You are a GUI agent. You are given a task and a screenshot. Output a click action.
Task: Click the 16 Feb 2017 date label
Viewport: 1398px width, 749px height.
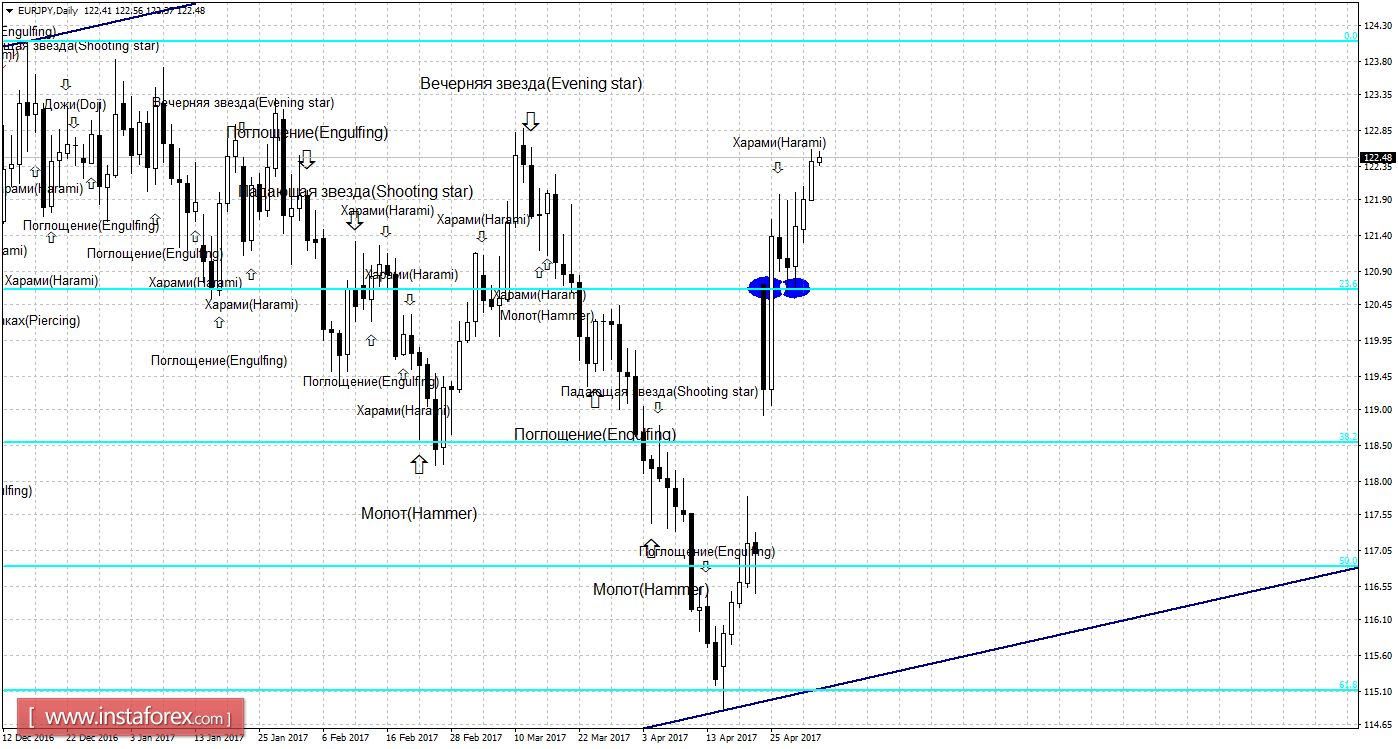click(x=410, y=738)
